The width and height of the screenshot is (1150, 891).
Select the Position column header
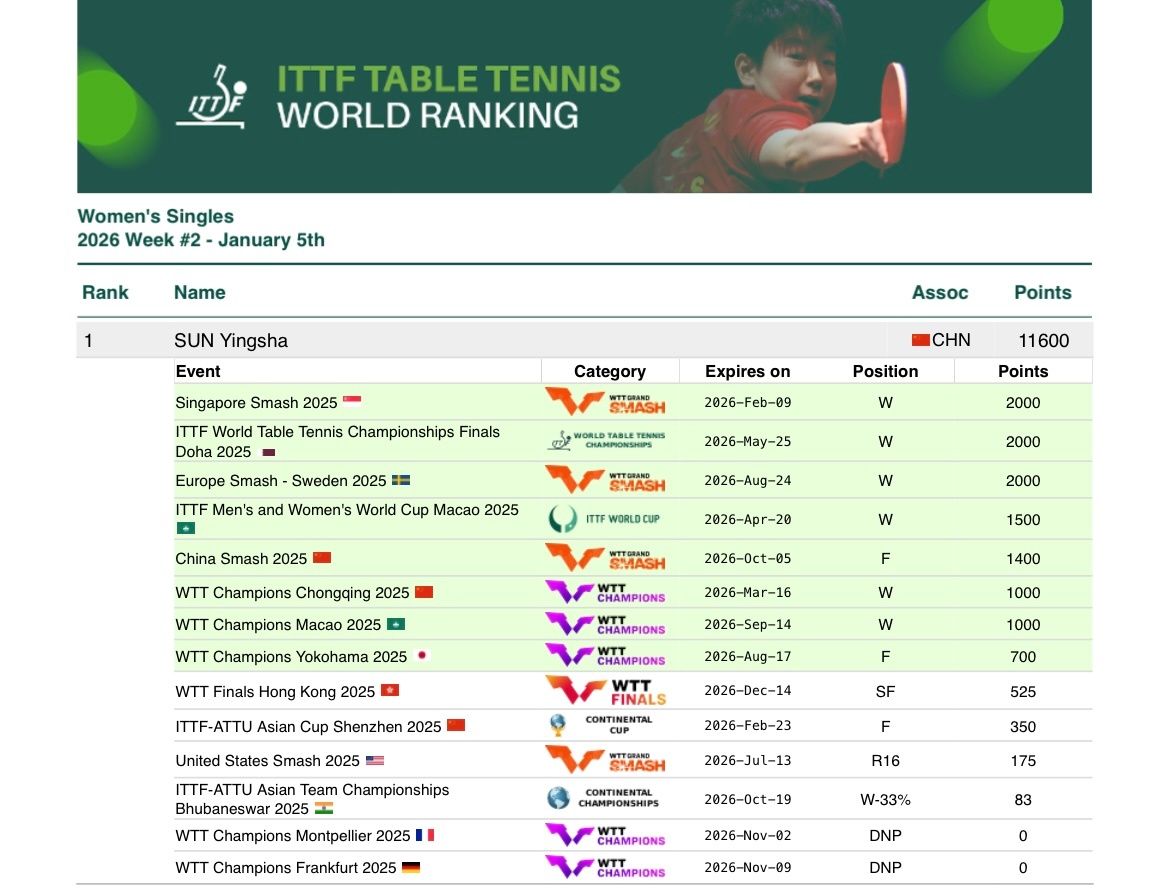click(x=885, y=371)
